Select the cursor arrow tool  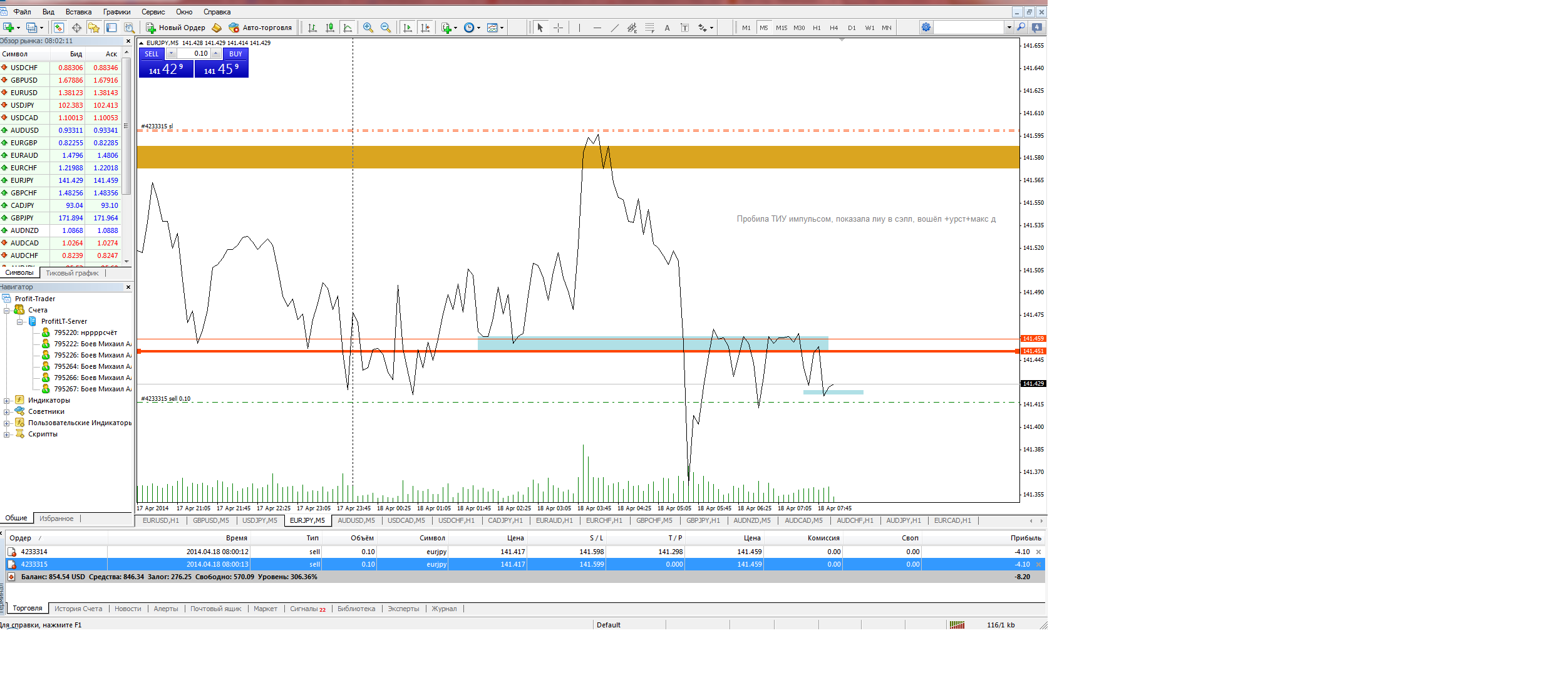click(x=540, y=28)
